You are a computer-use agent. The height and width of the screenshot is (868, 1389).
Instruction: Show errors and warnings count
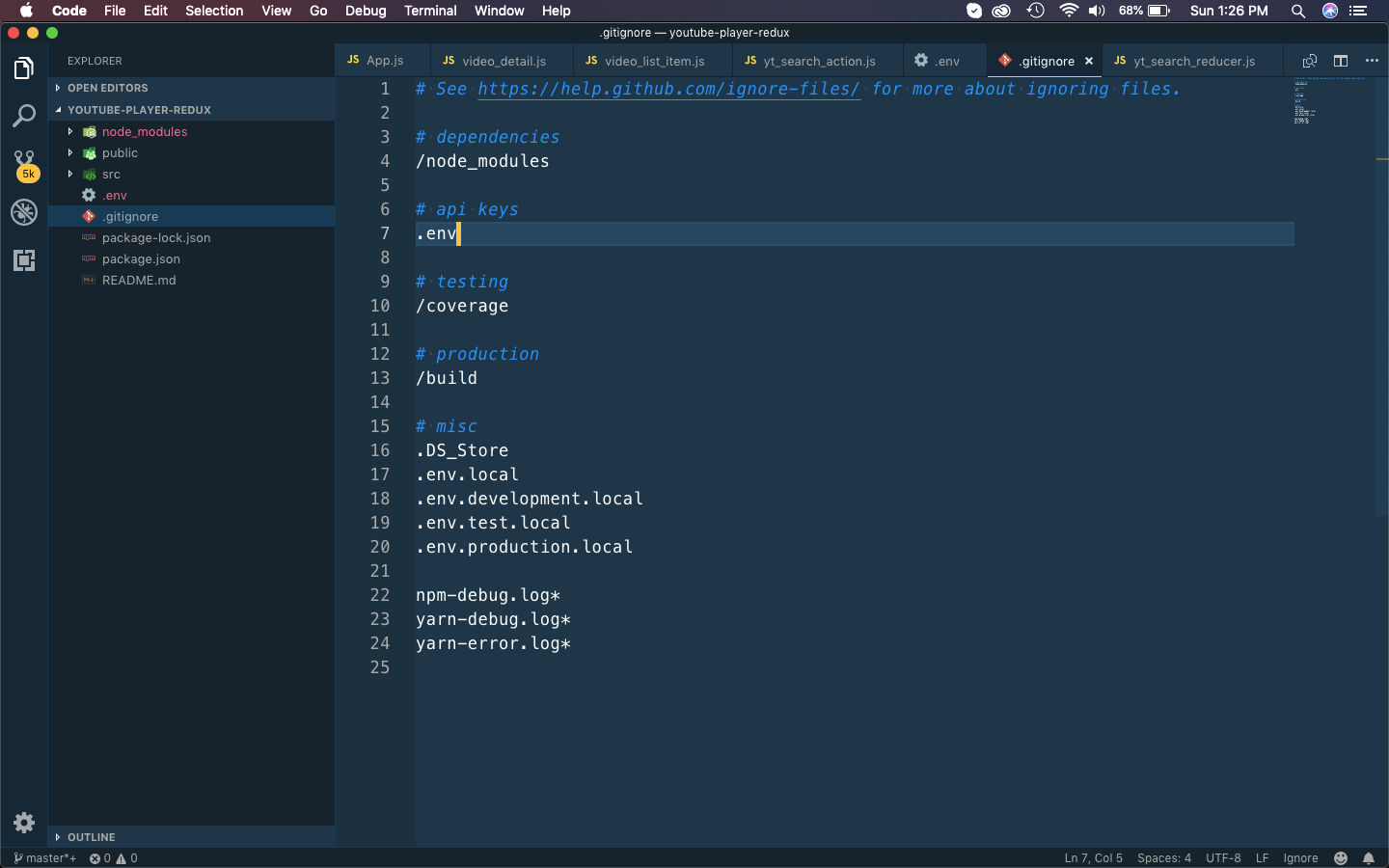click(x=114, y=858)
